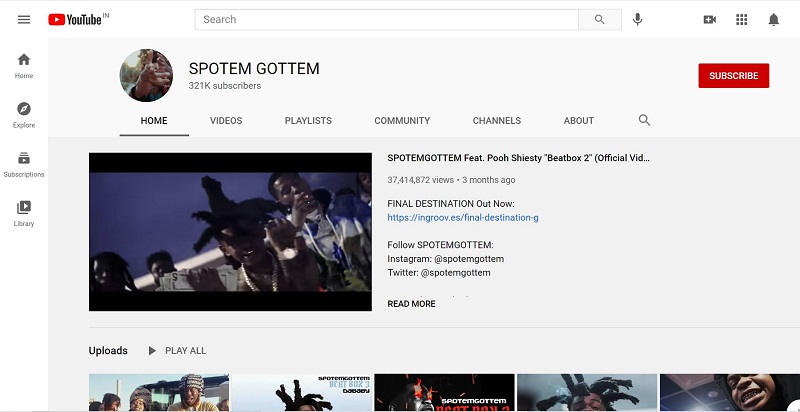Open the ingroov.es final-destination link
The height and width of the screenshot is (412, 800).
click(463, 218)
